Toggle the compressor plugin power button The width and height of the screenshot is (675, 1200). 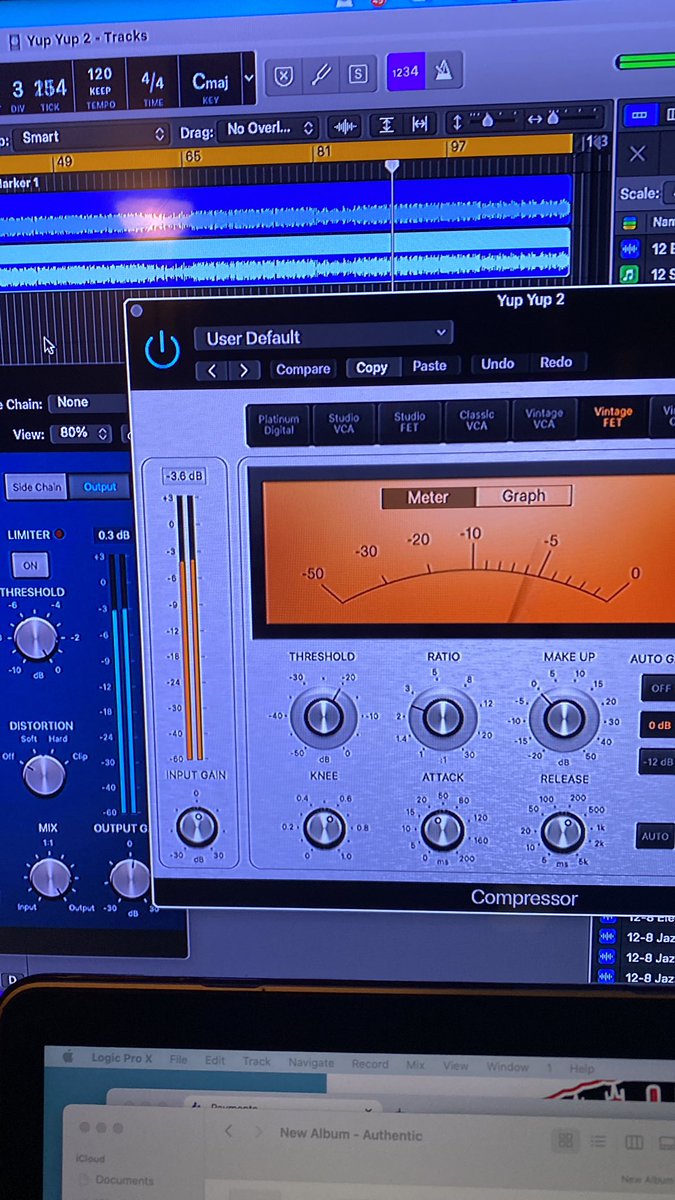162,350
